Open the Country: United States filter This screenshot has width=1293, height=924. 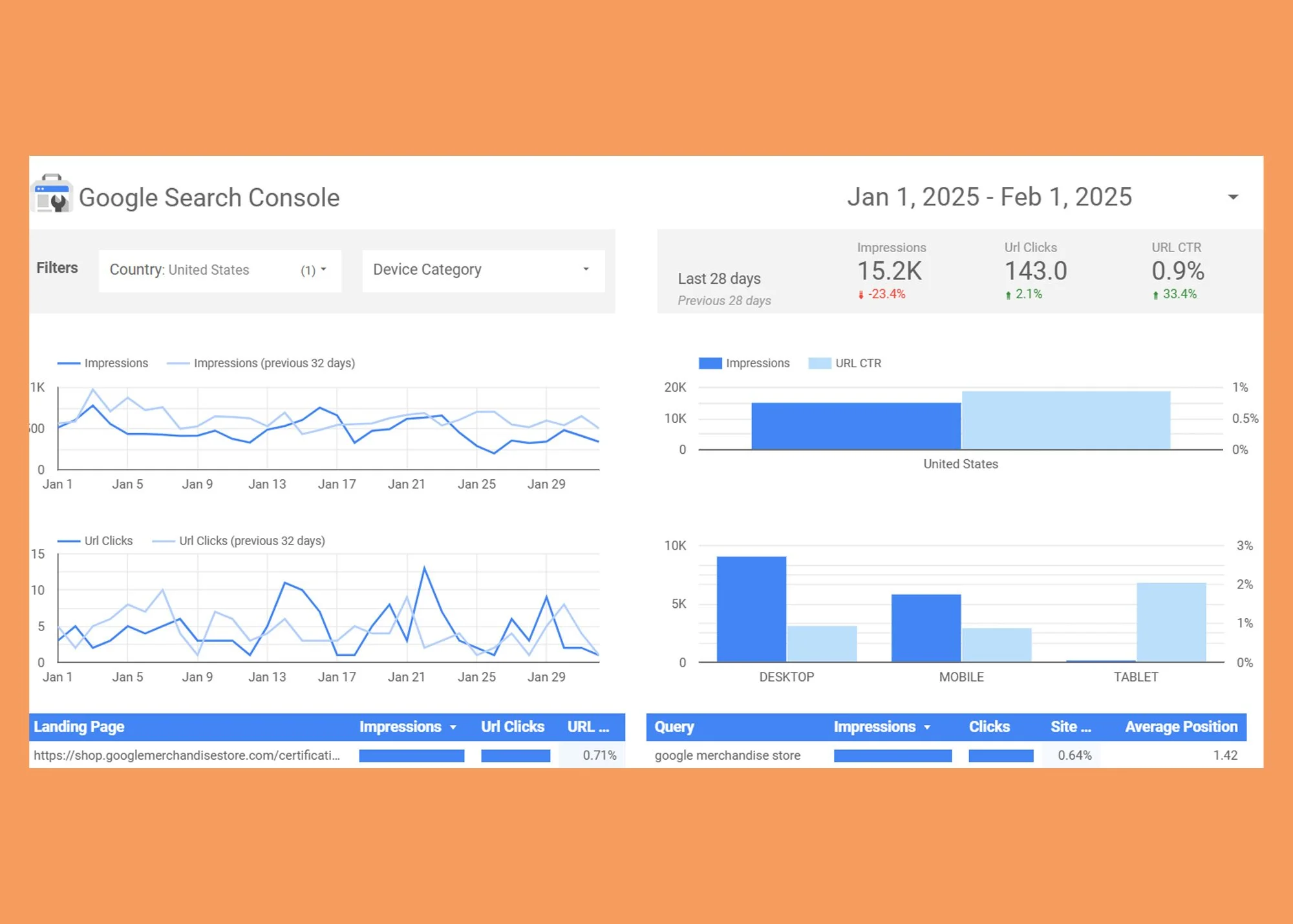coord(220,270)
